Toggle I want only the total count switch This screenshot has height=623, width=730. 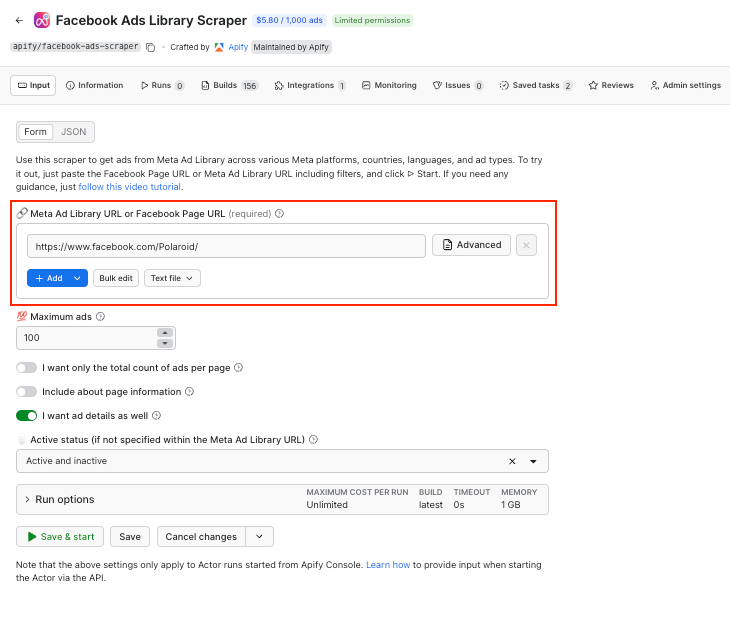tap(27, 368)
